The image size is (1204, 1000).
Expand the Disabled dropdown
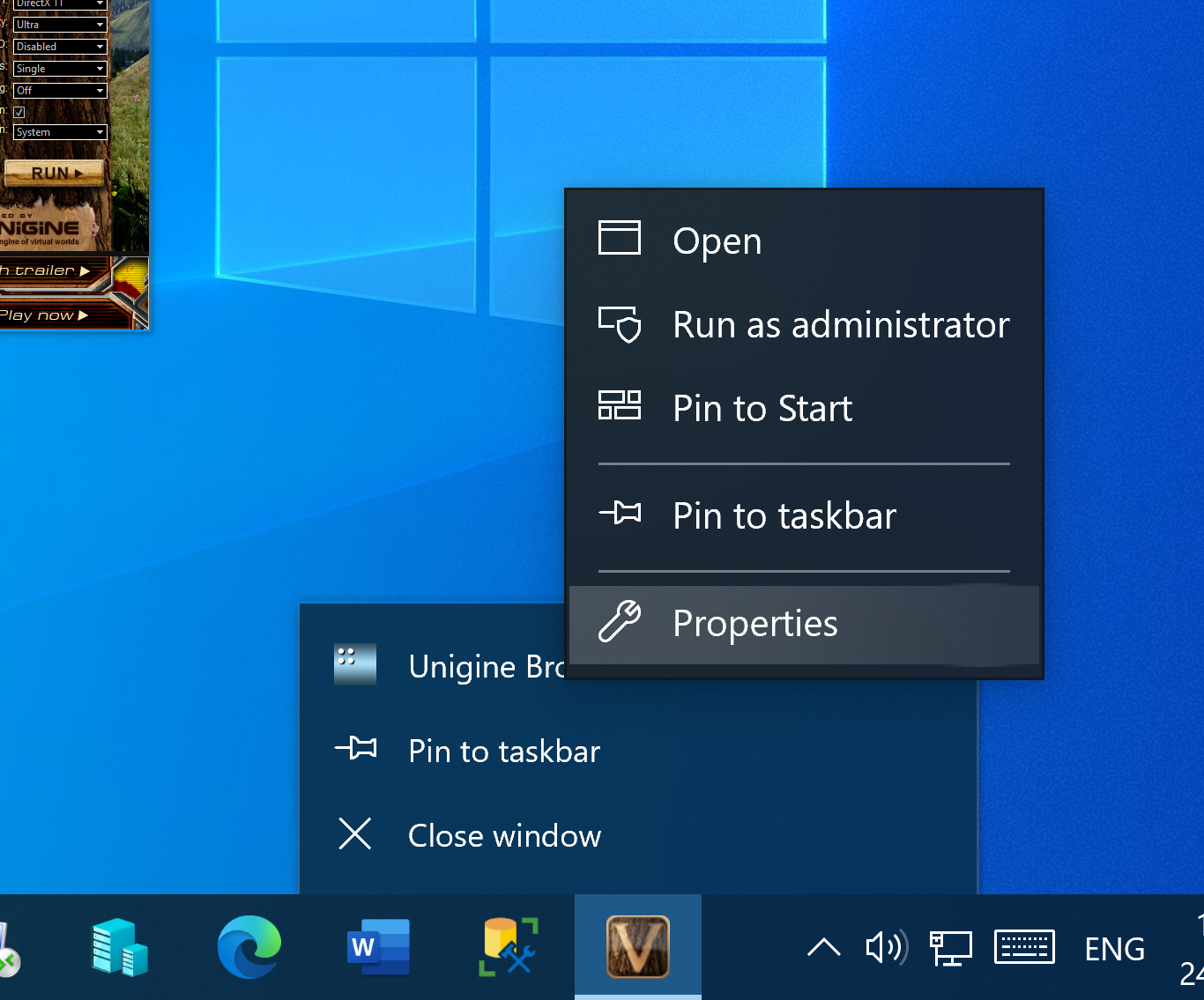click(x=60, y=47)
